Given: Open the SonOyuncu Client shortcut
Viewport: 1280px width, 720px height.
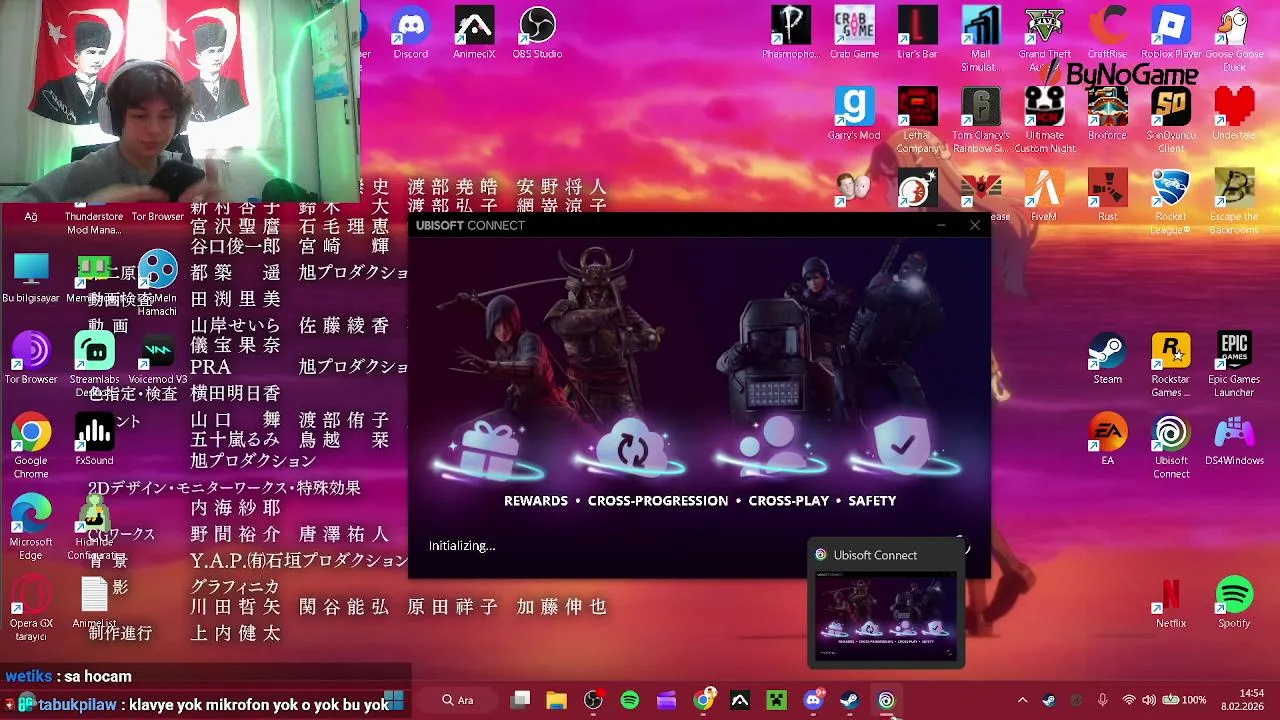Looking at the screenshot, I should 1171,120.
